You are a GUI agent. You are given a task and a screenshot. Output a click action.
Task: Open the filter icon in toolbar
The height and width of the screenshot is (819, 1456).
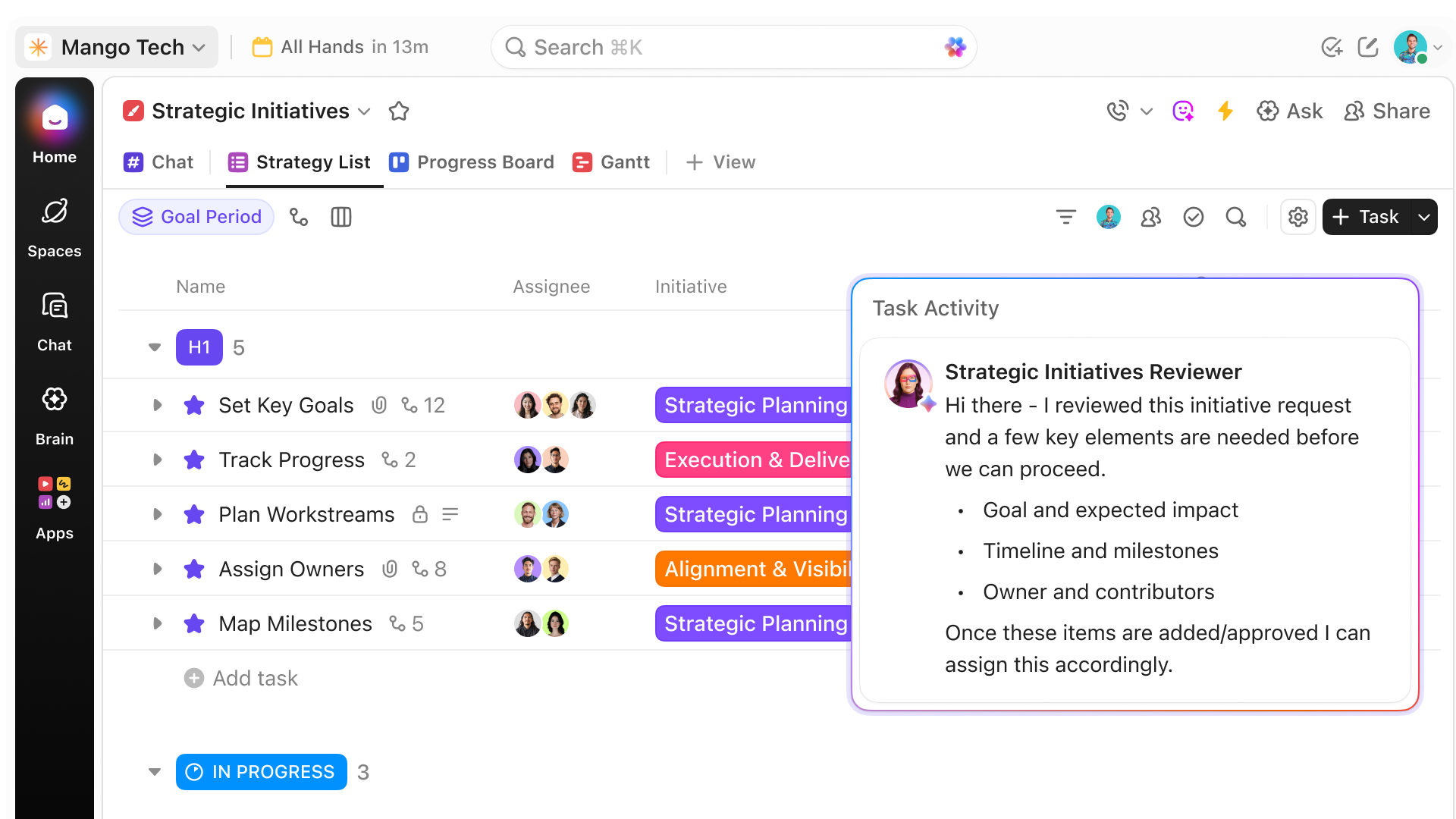point(1065,218)
